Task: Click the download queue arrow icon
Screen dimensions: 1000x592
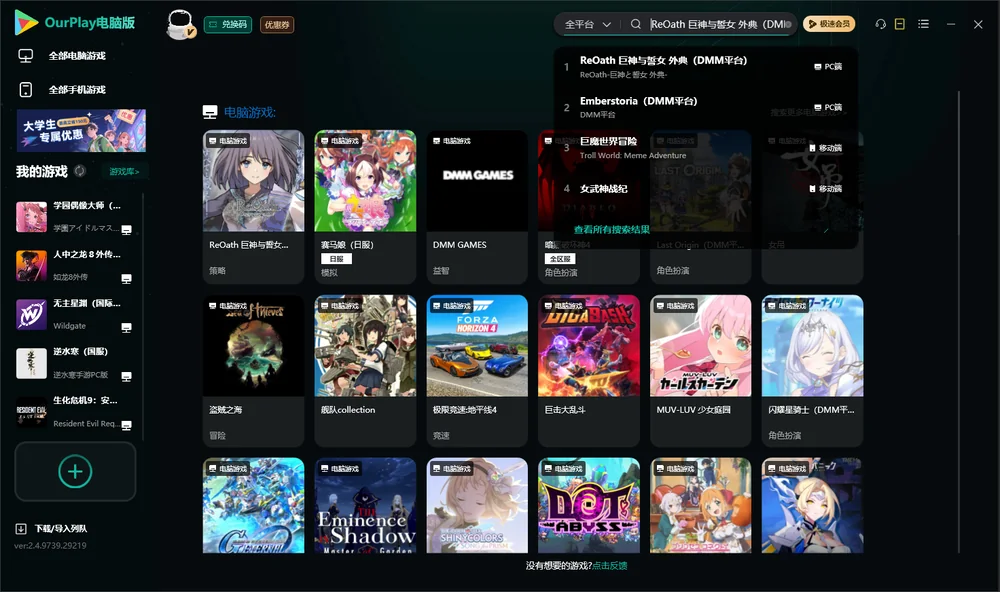Action: 21,529
